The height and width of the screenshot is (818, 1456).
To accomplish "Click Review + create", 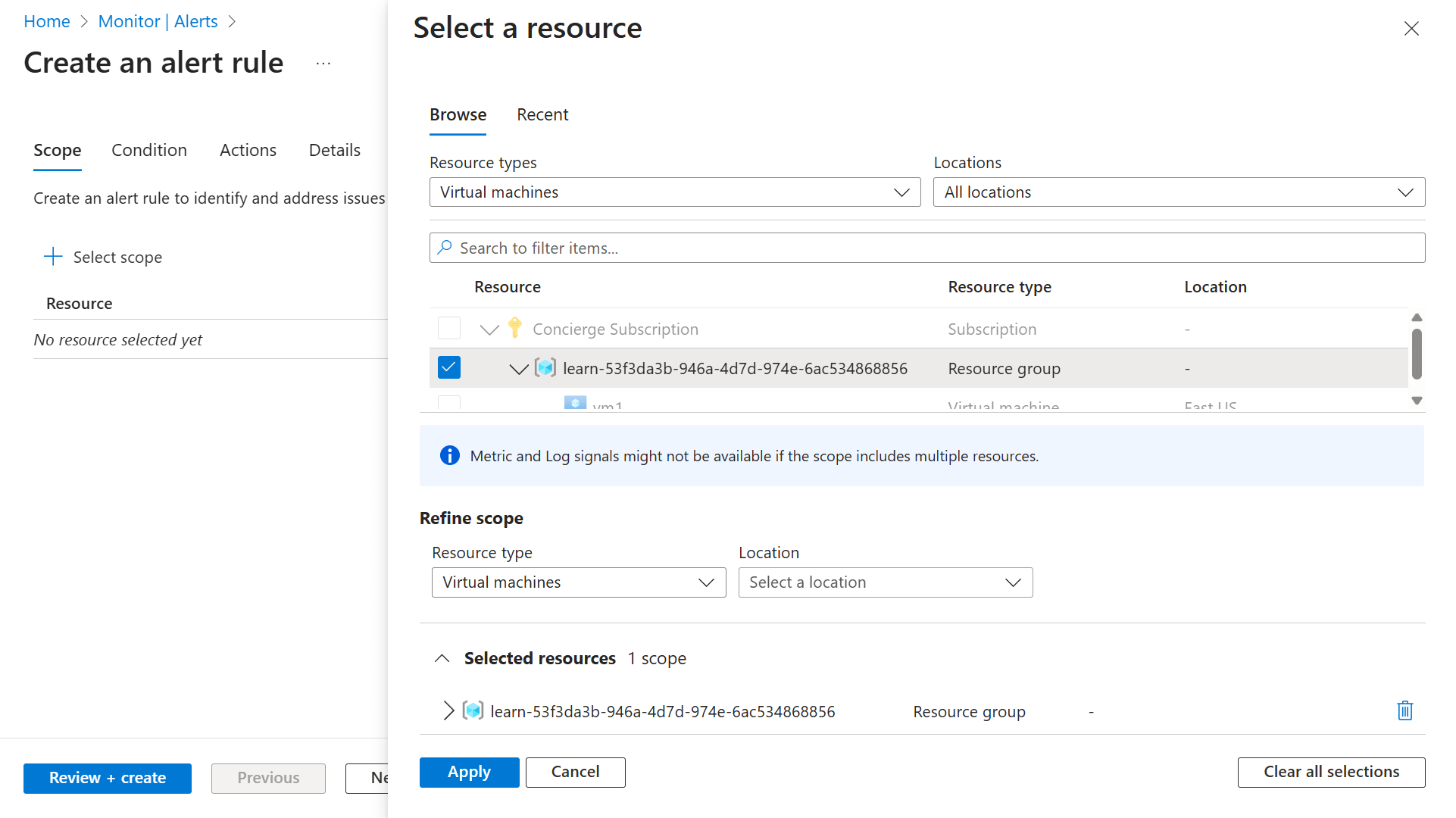I will [108, 778].
